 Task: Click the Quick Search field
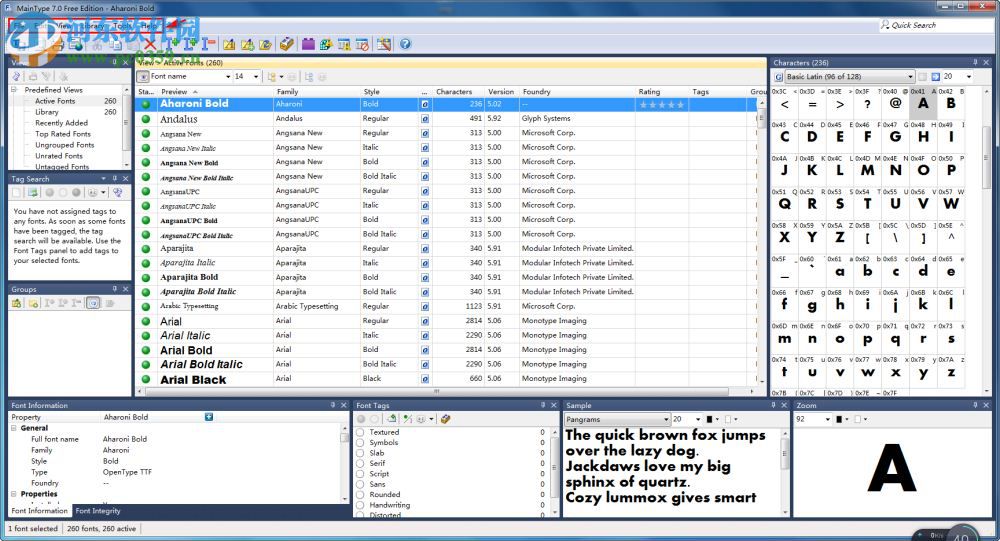(935, 25)
